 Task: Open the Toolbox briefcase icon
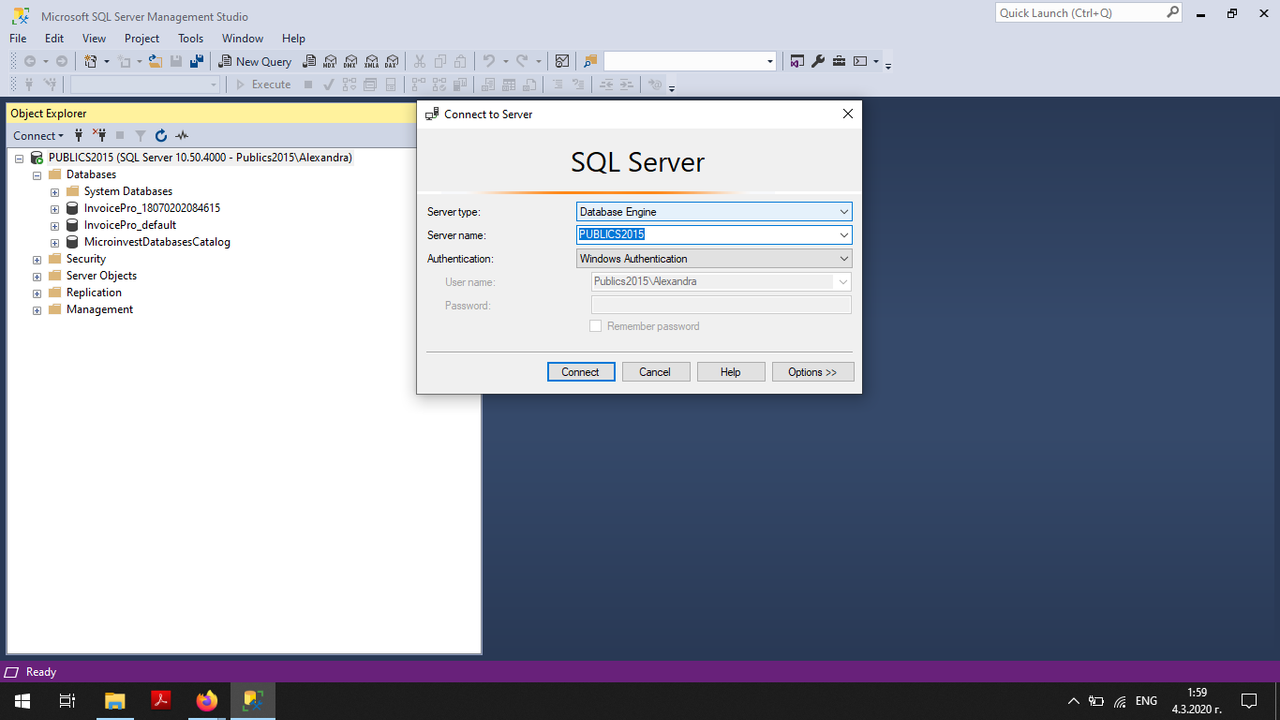click(839, 61)
